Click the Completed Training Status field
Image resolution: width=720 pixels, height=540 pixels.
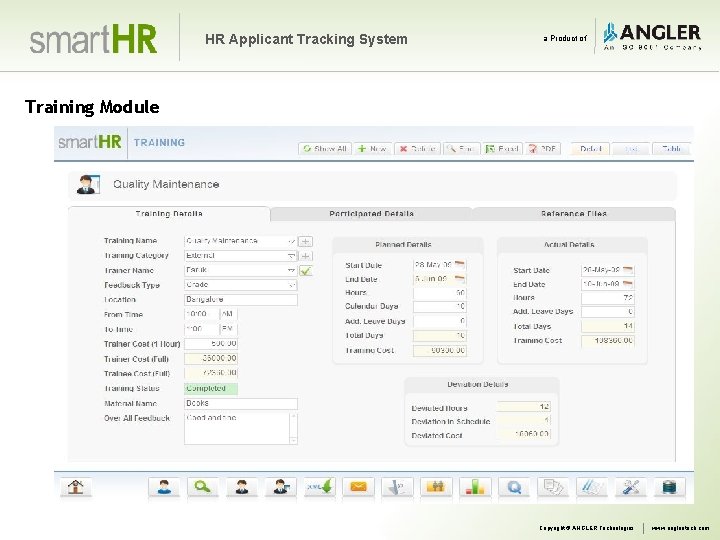[x=211, y=388]
